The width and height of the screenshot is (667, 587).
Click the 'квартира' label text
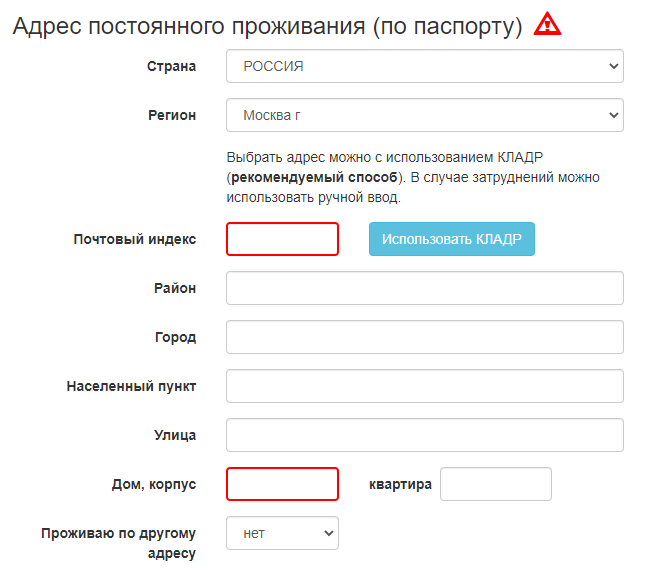pos(400,484)
